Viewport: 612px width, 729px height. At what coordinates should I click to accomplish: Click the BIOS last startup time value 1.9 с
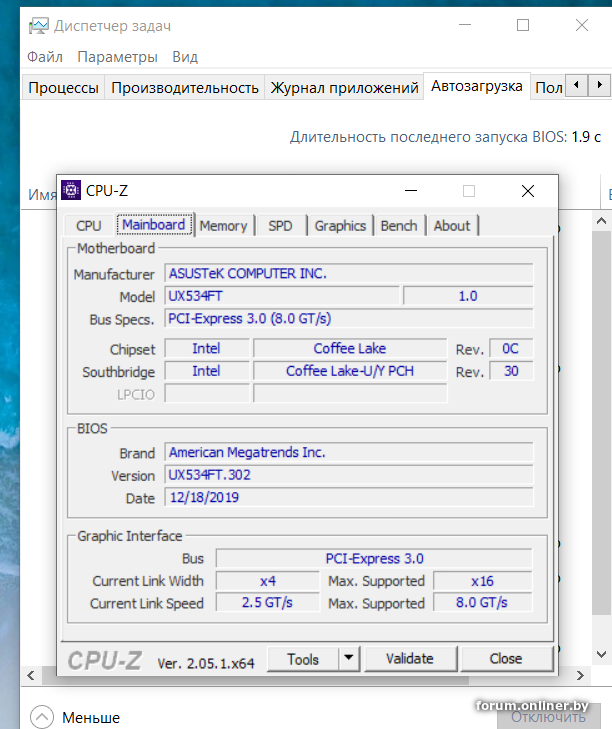point(585,137)
